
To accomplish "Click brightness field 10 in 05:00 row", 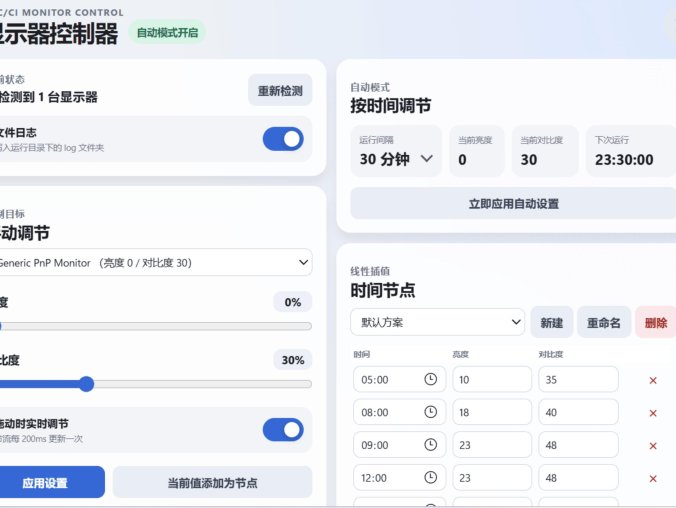I will (x=492, y=379).
